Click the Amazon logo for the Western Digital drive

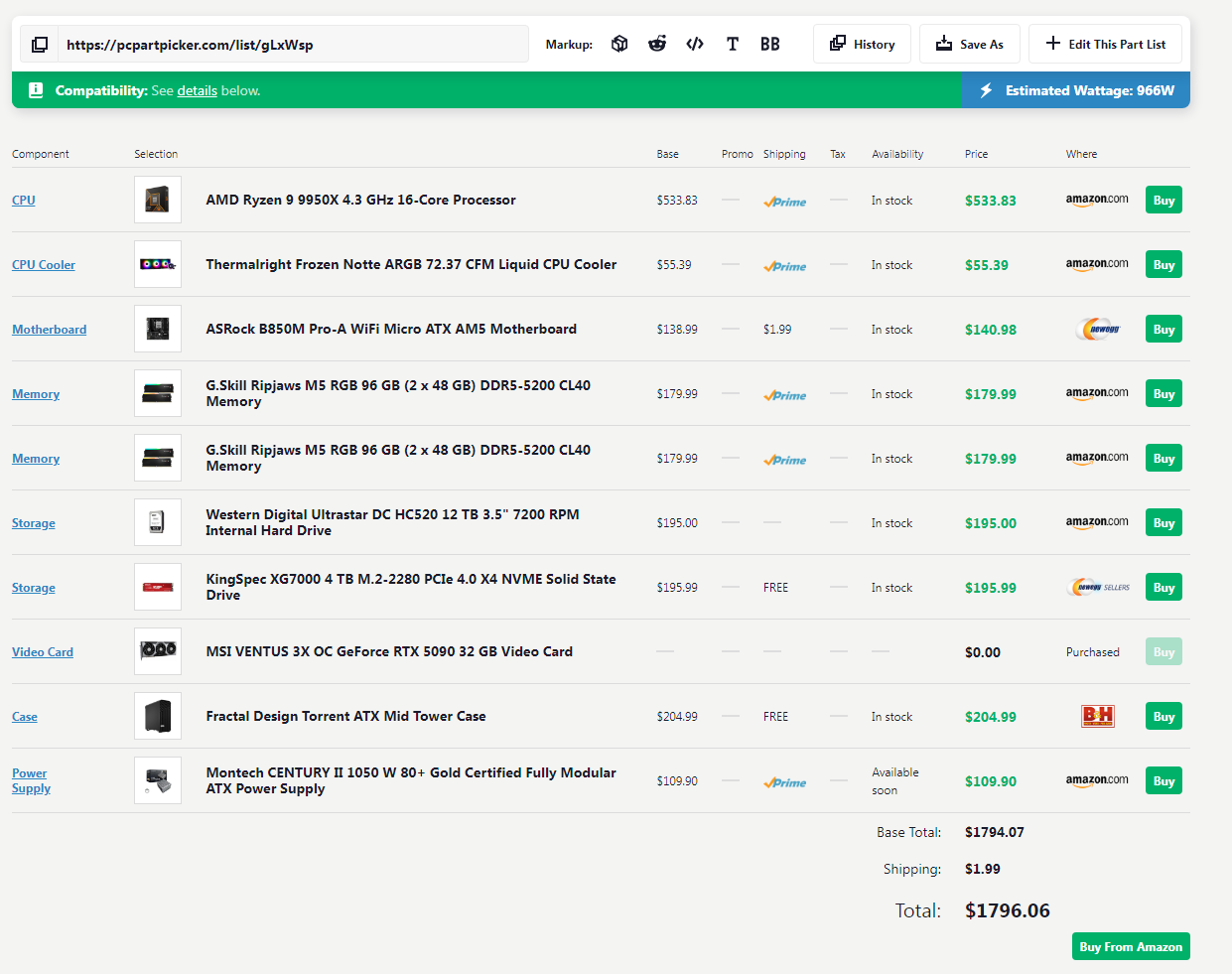pos(1097,522)
